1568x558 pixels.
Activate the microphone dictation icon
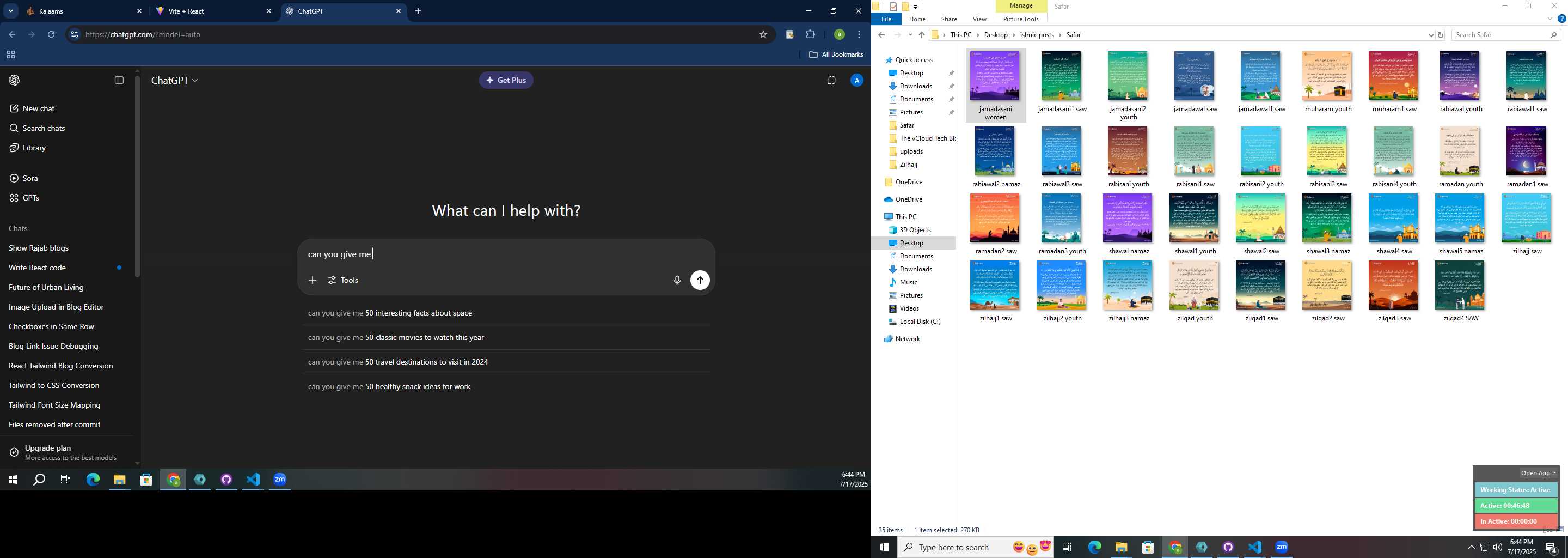[677, 280]
